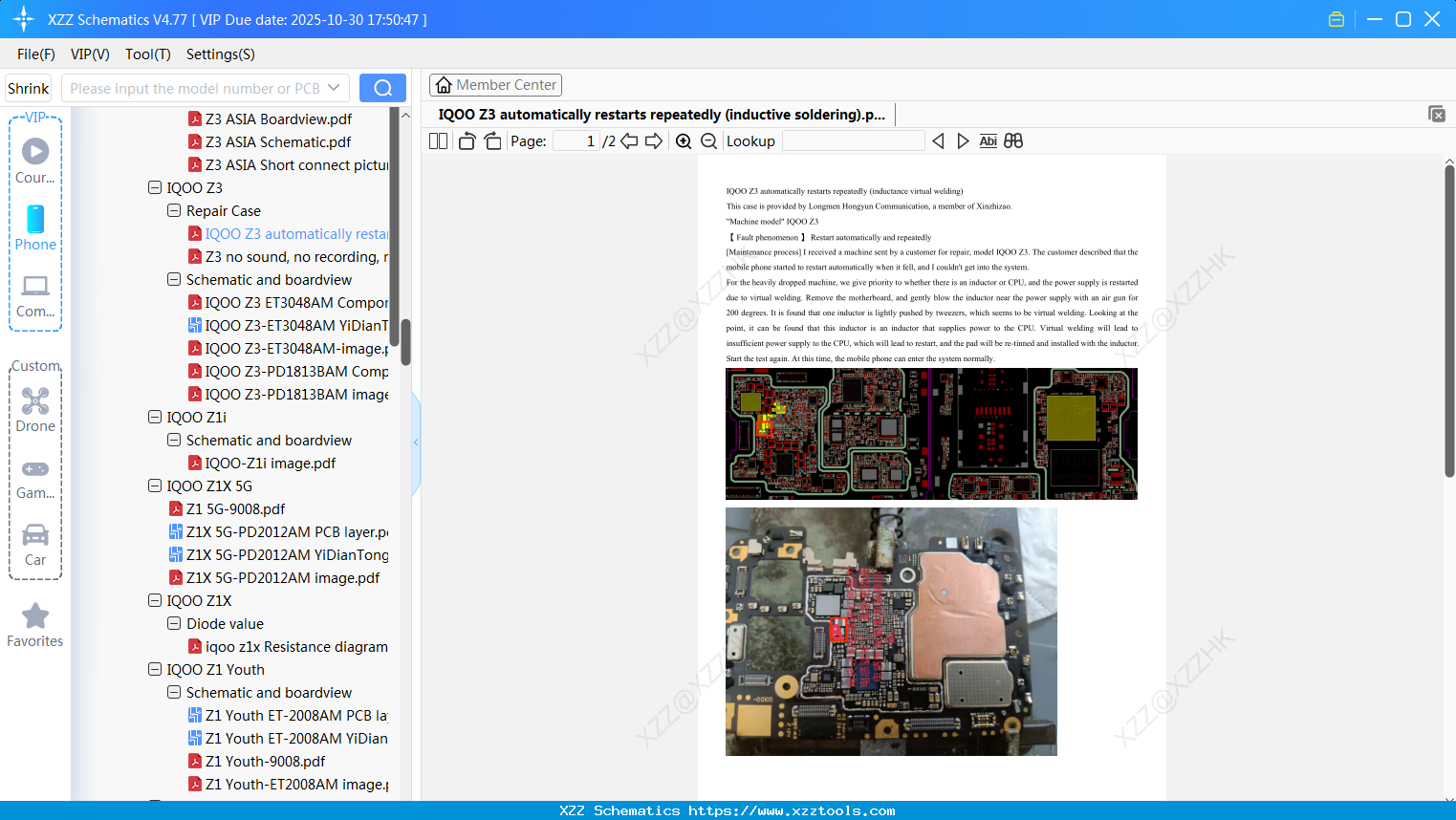Collapse the Repair Case folder

point(174,210)
